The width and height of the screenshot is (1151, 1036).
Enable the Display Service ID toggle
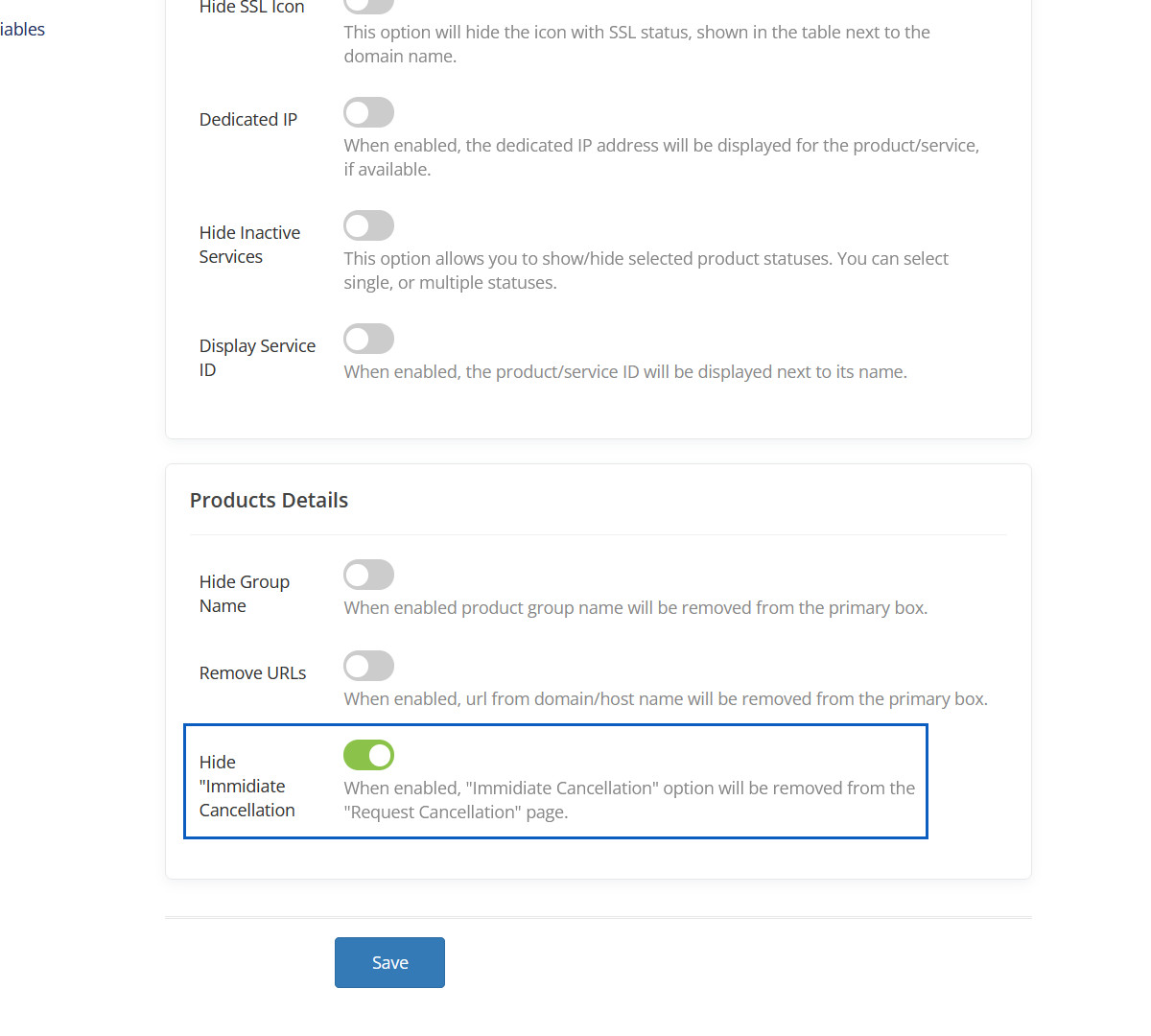click(368, 339)
